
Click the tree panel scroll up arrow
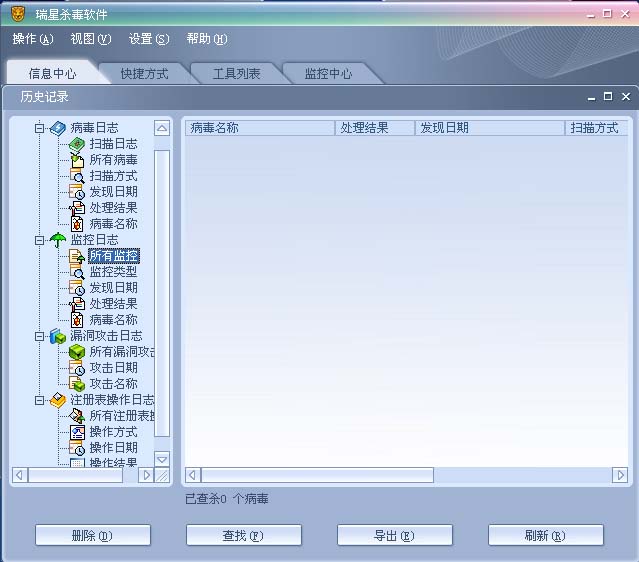coord(162,128)
